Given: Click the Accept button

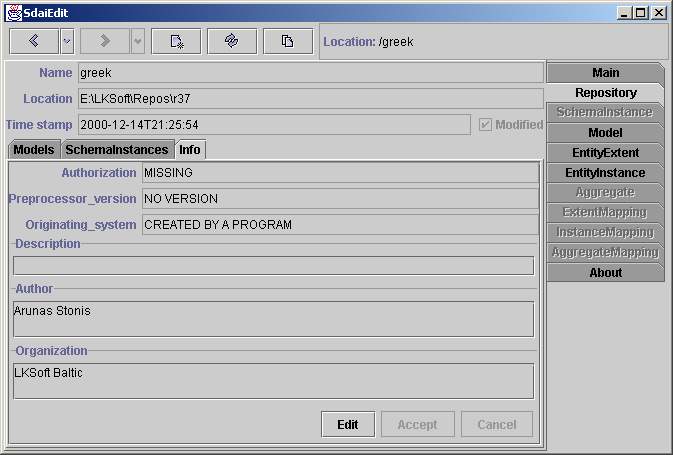Looking at the screenshot, I should coord(417,425).
